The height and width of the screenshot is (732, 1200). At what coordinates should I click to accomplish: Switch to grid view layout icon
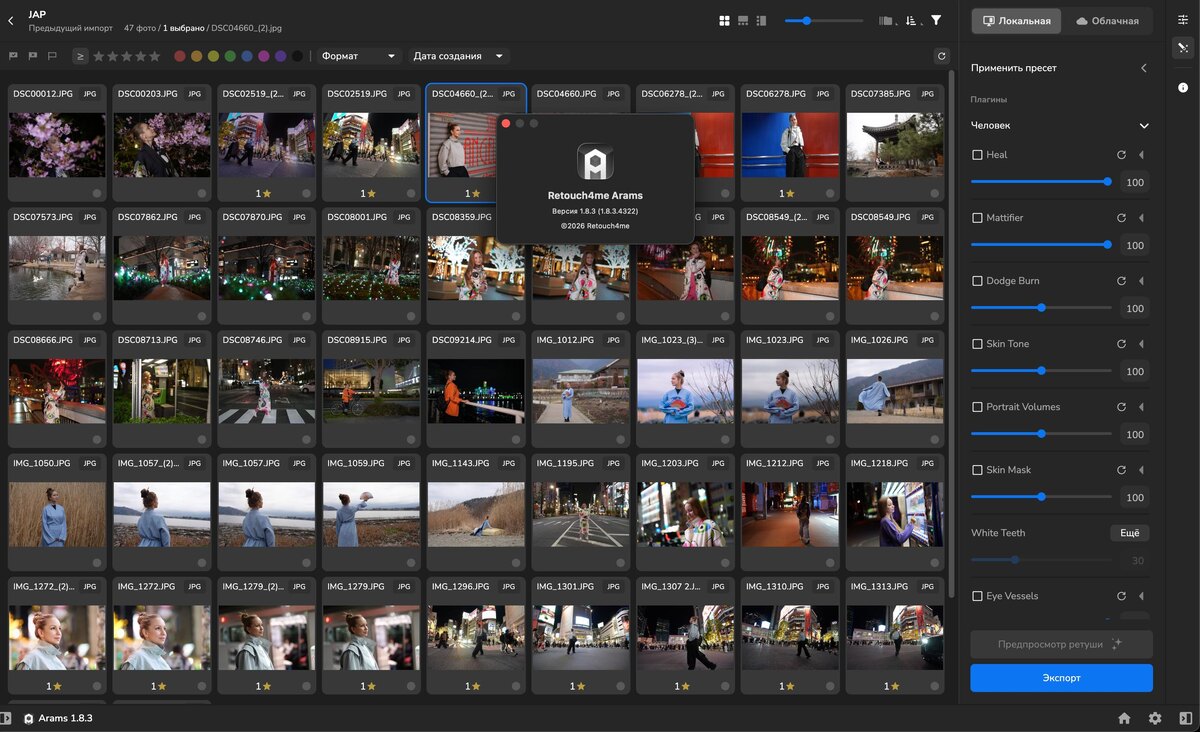724,20
